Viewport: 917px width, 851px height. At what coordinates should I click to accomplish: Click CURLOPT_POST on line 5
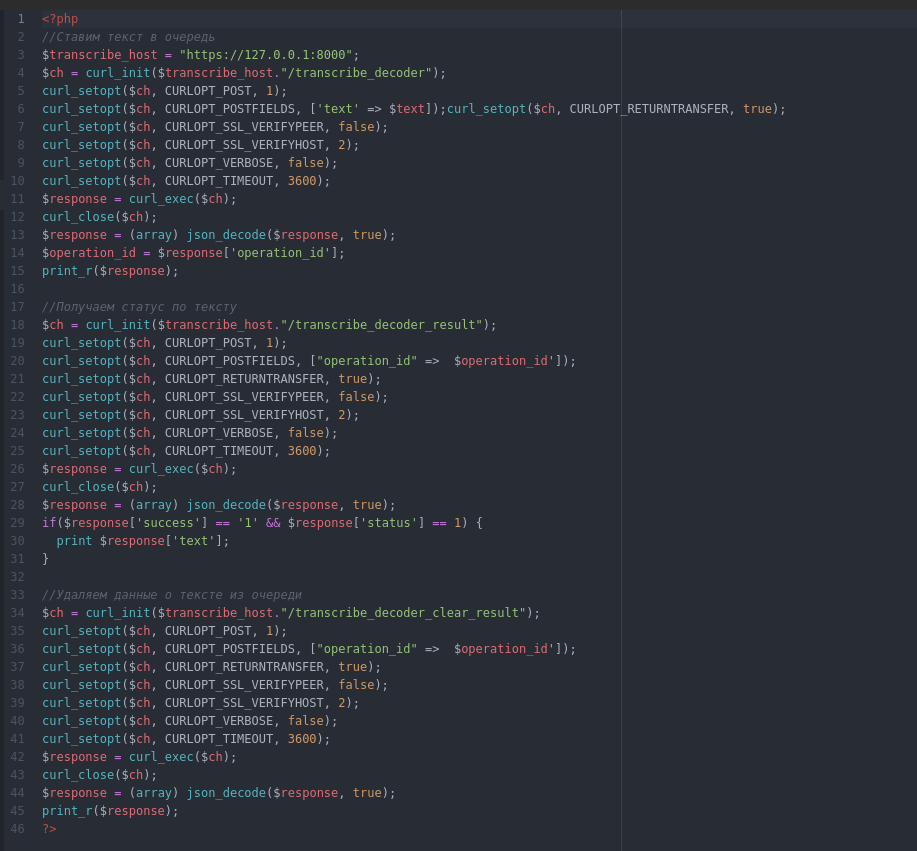[208, 91]
